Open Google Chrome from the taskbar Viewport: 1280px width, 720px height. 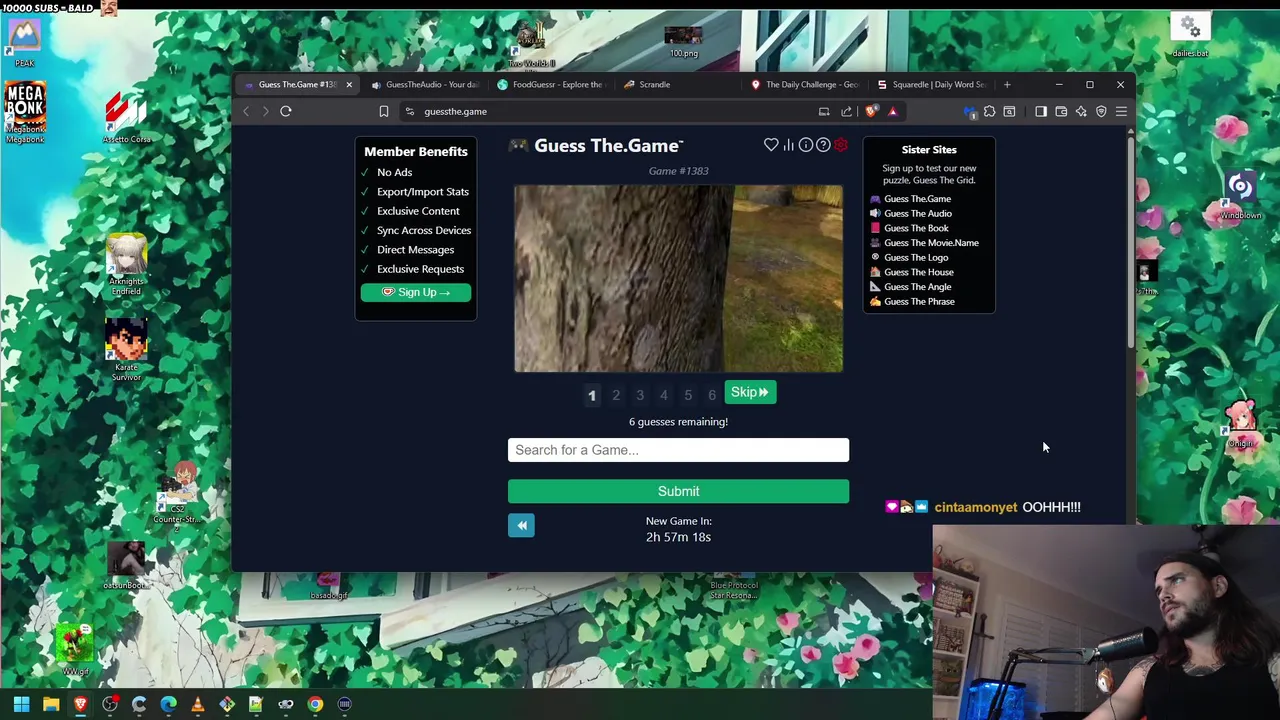pyautogui.click(x=315, y=704)
